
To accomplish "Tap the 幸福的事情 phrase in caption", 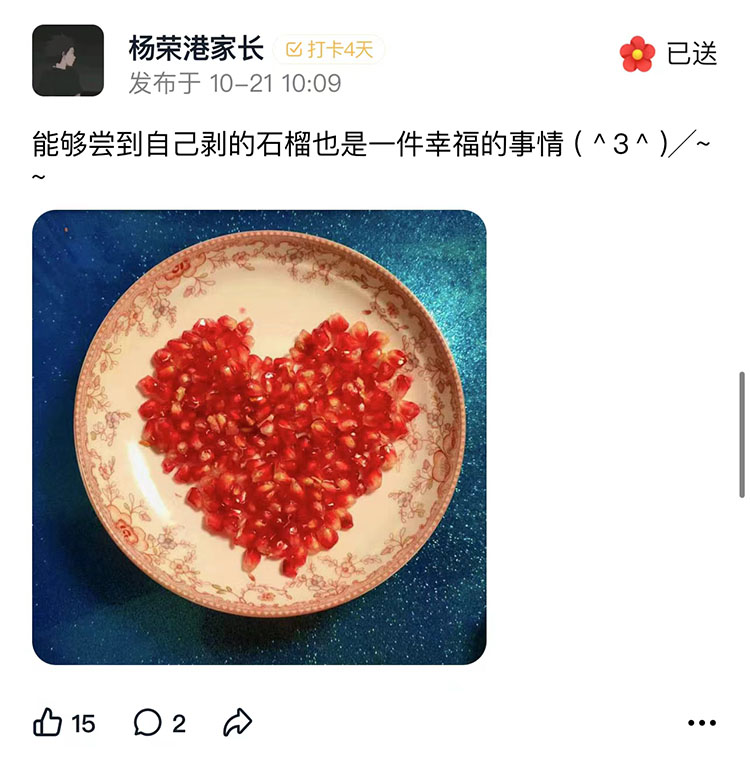I will click(x=494, y=144).
